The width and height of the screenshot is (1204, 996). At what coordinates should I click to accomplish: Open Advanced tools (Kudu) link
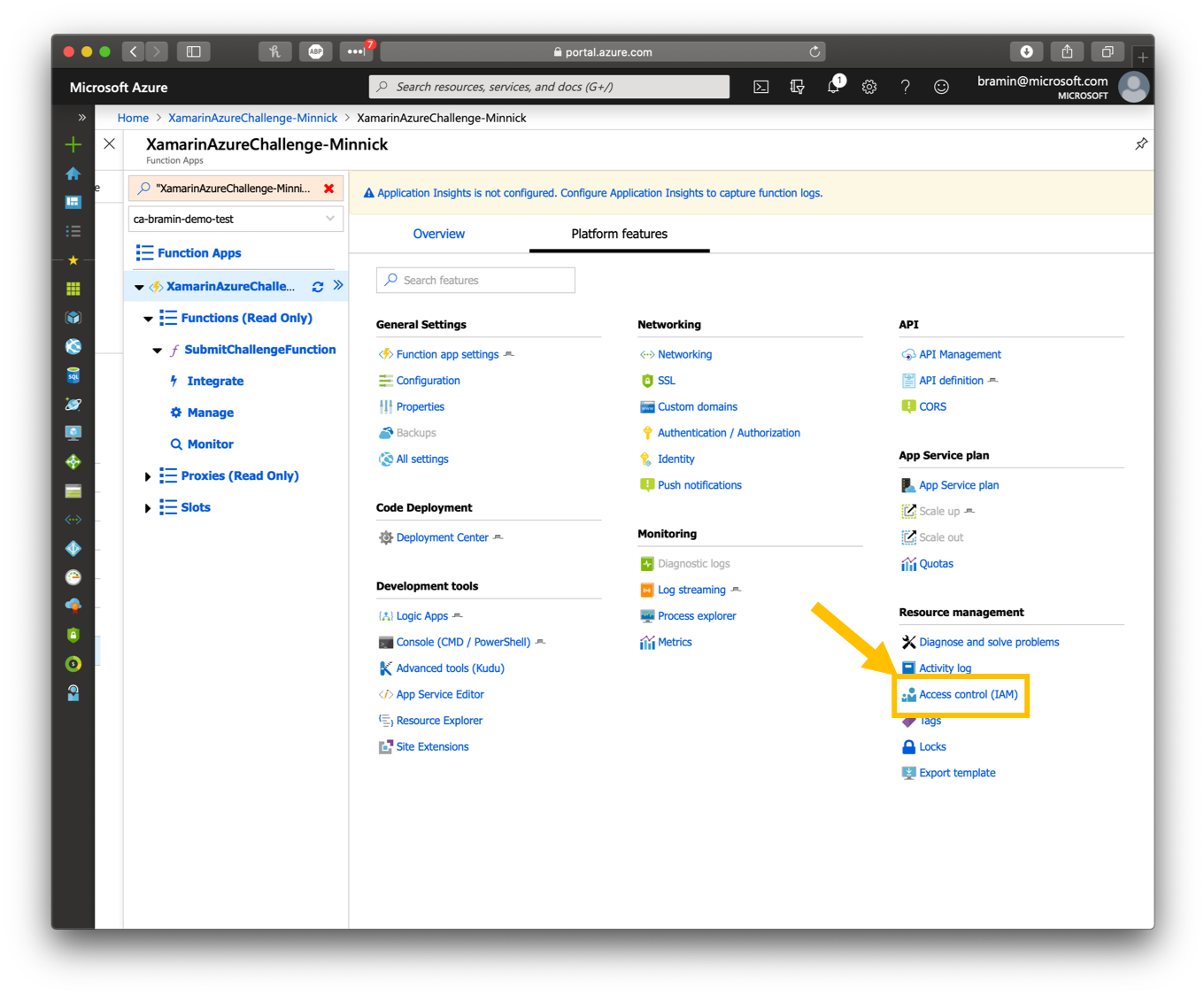[x=450, y=668]
